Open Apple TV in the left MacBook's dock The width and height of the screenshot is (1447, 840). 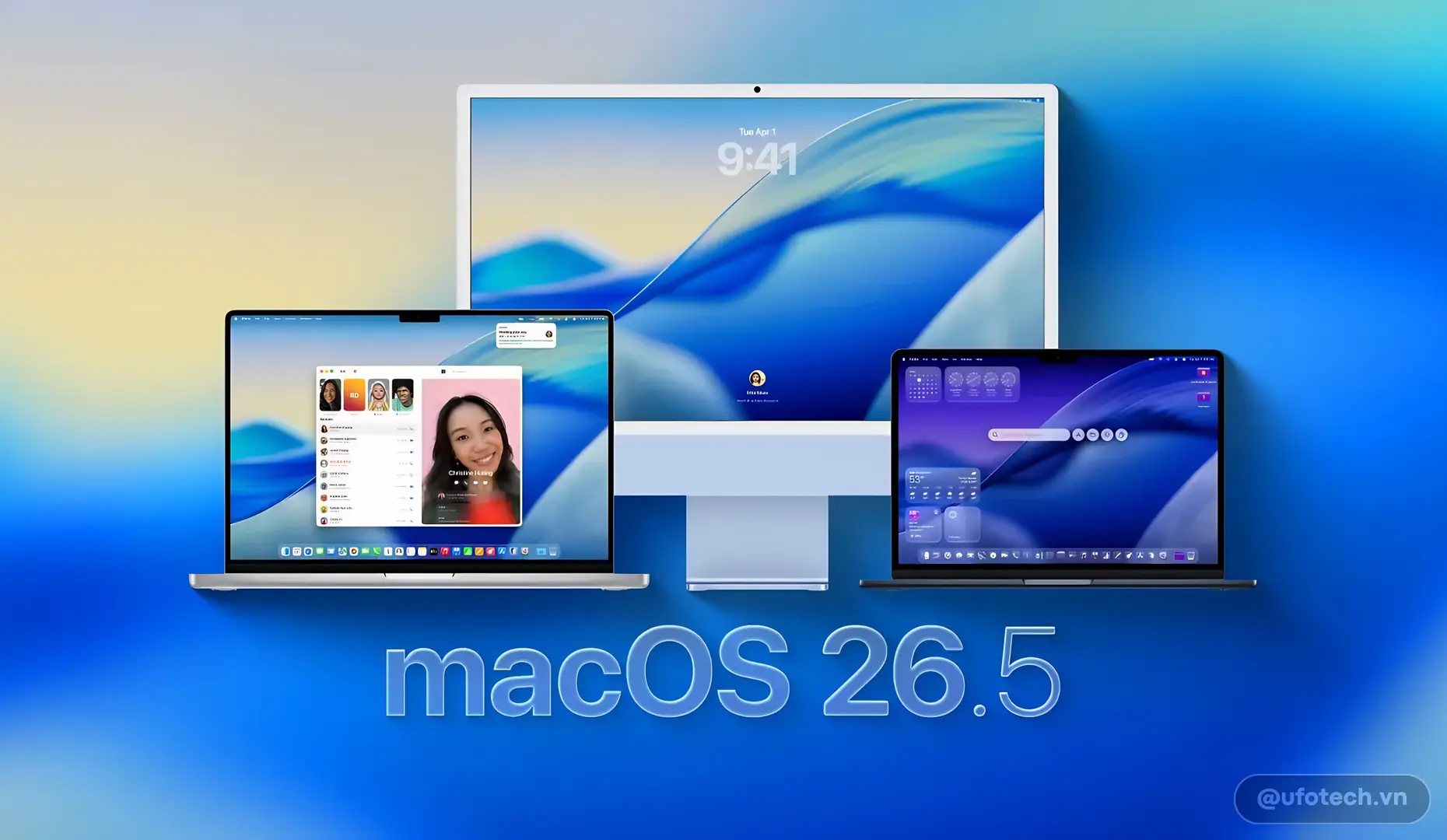[433, 551]
